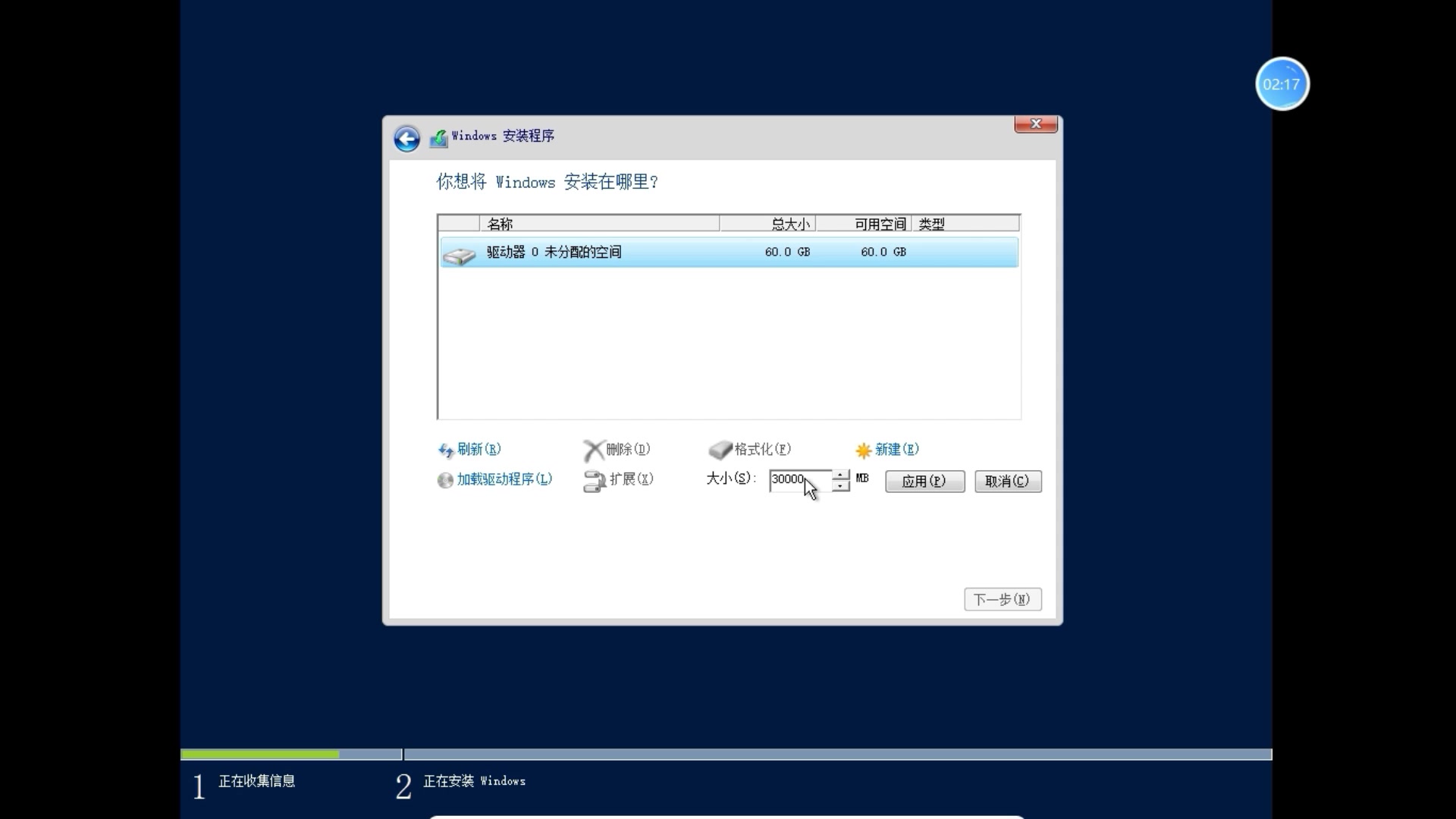Decrease size with the down spinner arrow
Image resolution: width=1456 pixels, height=819 pixels.
point(840,485)
